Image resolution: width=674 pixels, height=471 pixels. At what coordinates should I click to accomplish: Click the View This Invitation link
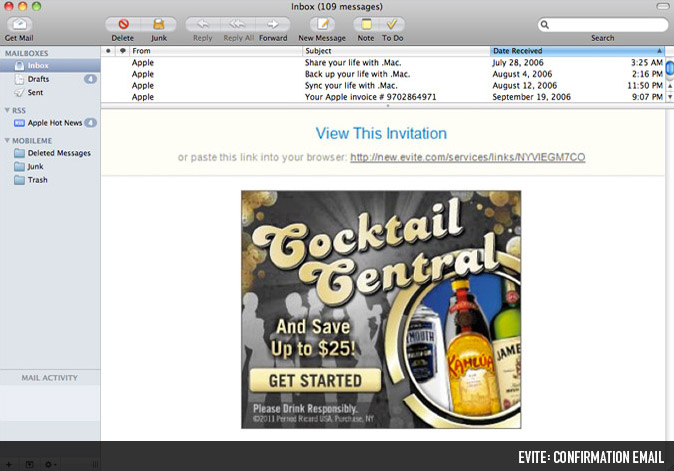381,133
